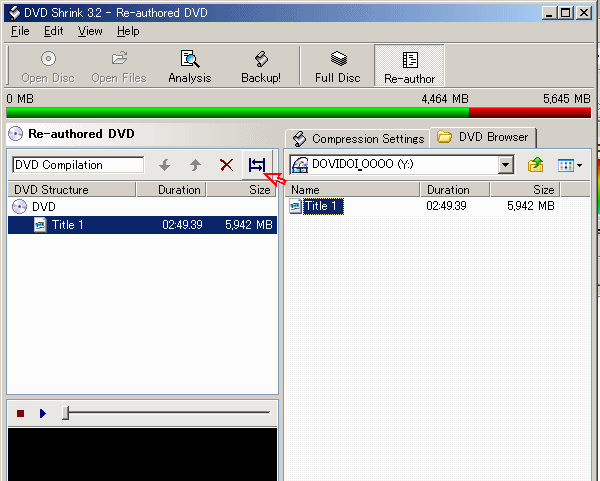Open the drive selection dropdown
Image resolution: width=600 pixels, height=481 pixels.
pyautogui.click(x=505, y=165)
